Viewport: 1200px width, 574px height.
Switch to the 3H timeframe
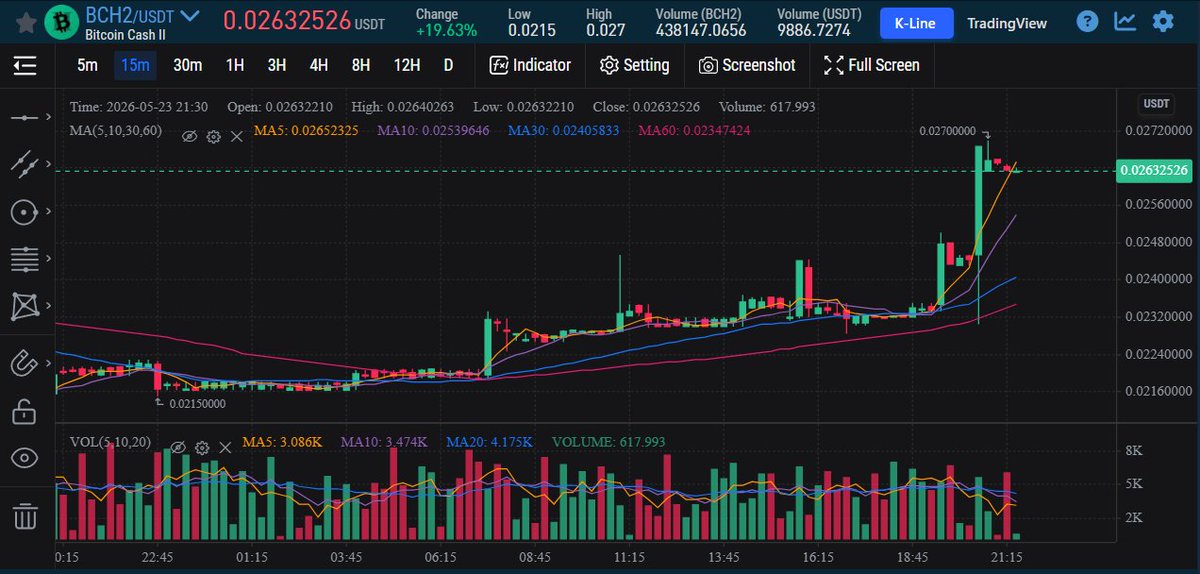277,65
